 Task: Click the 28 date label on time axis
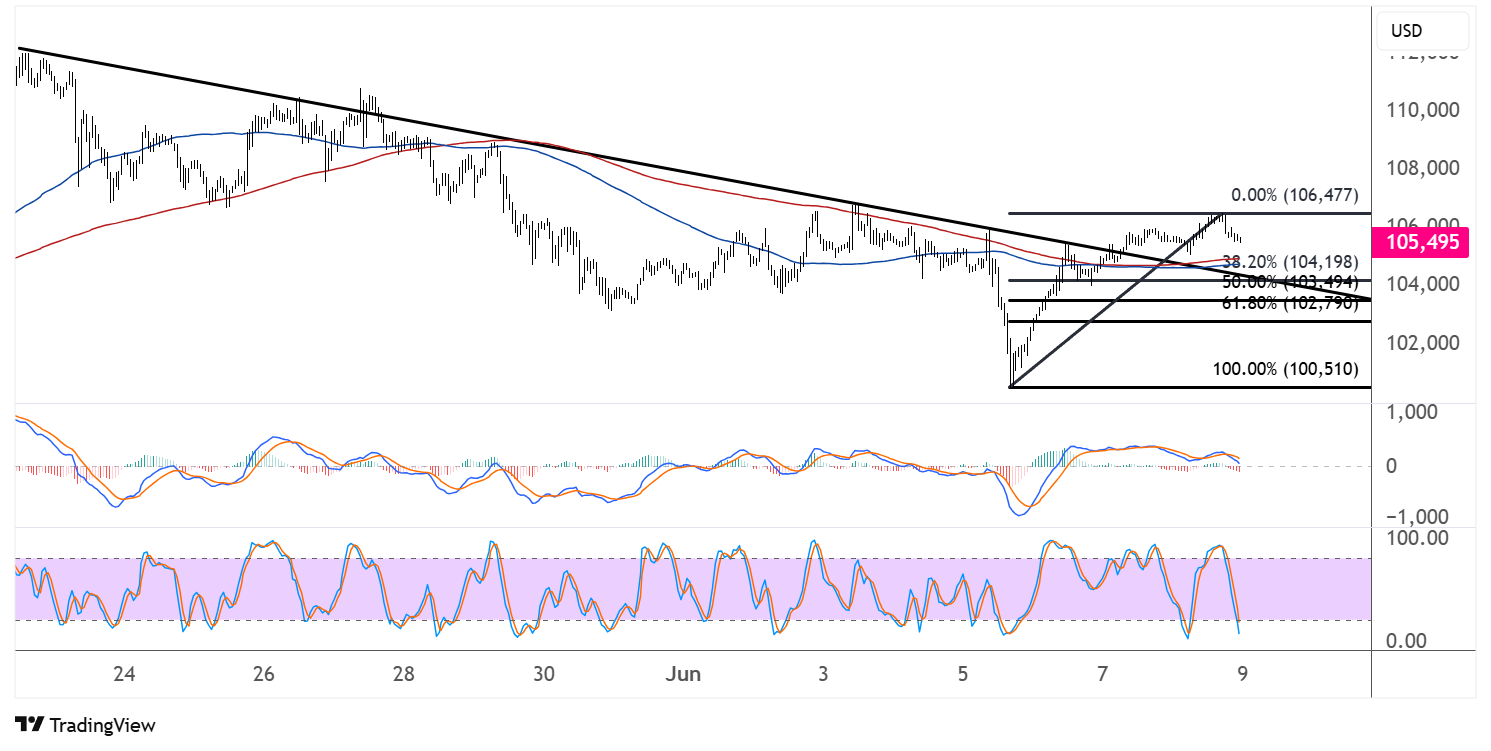point(403,674)
